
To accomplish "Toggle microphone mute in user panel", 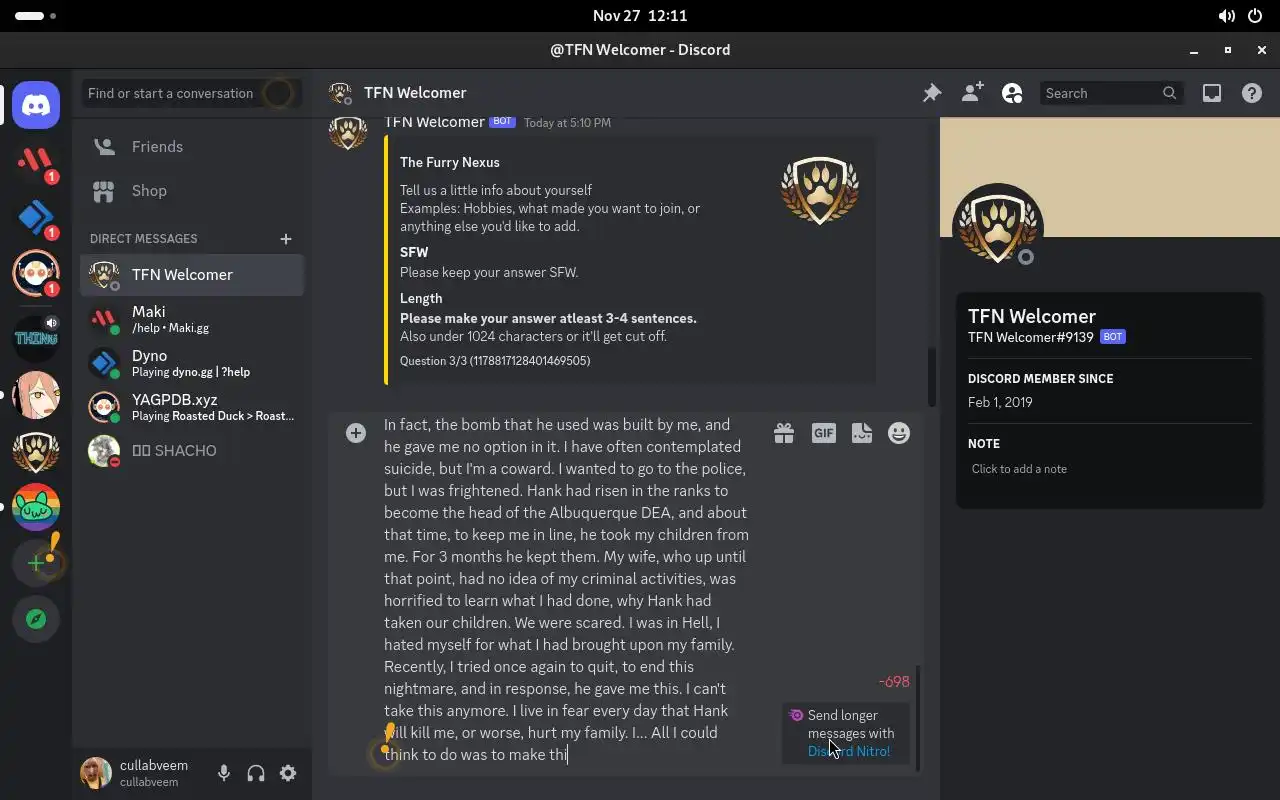I will point(224,773).
